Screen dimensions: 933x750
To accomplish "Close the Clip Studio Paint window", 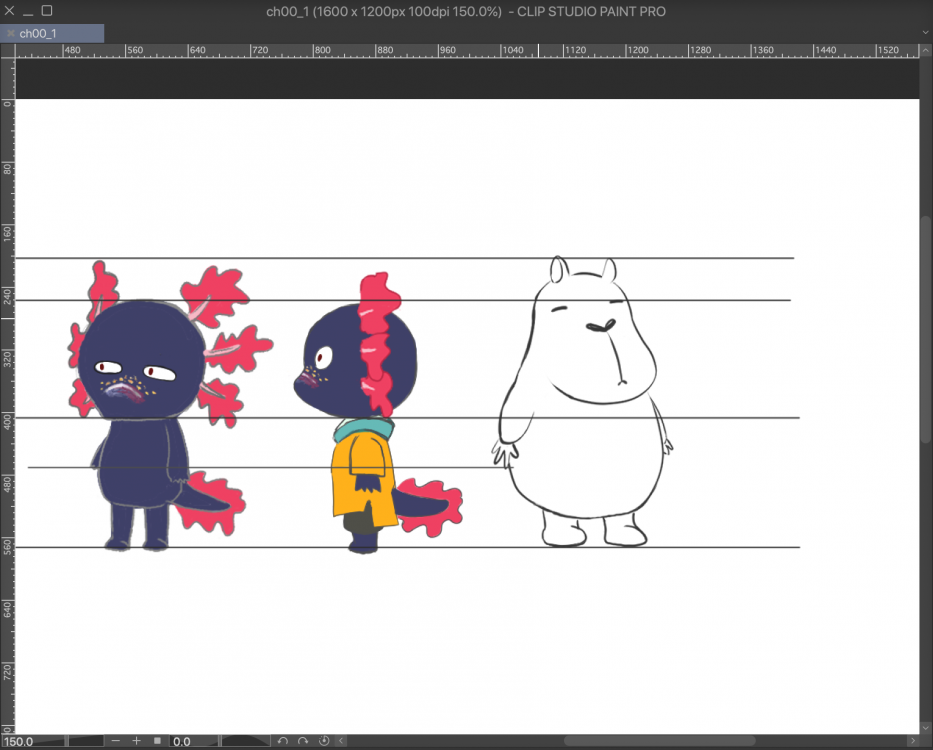I will [x=10, y=11].
